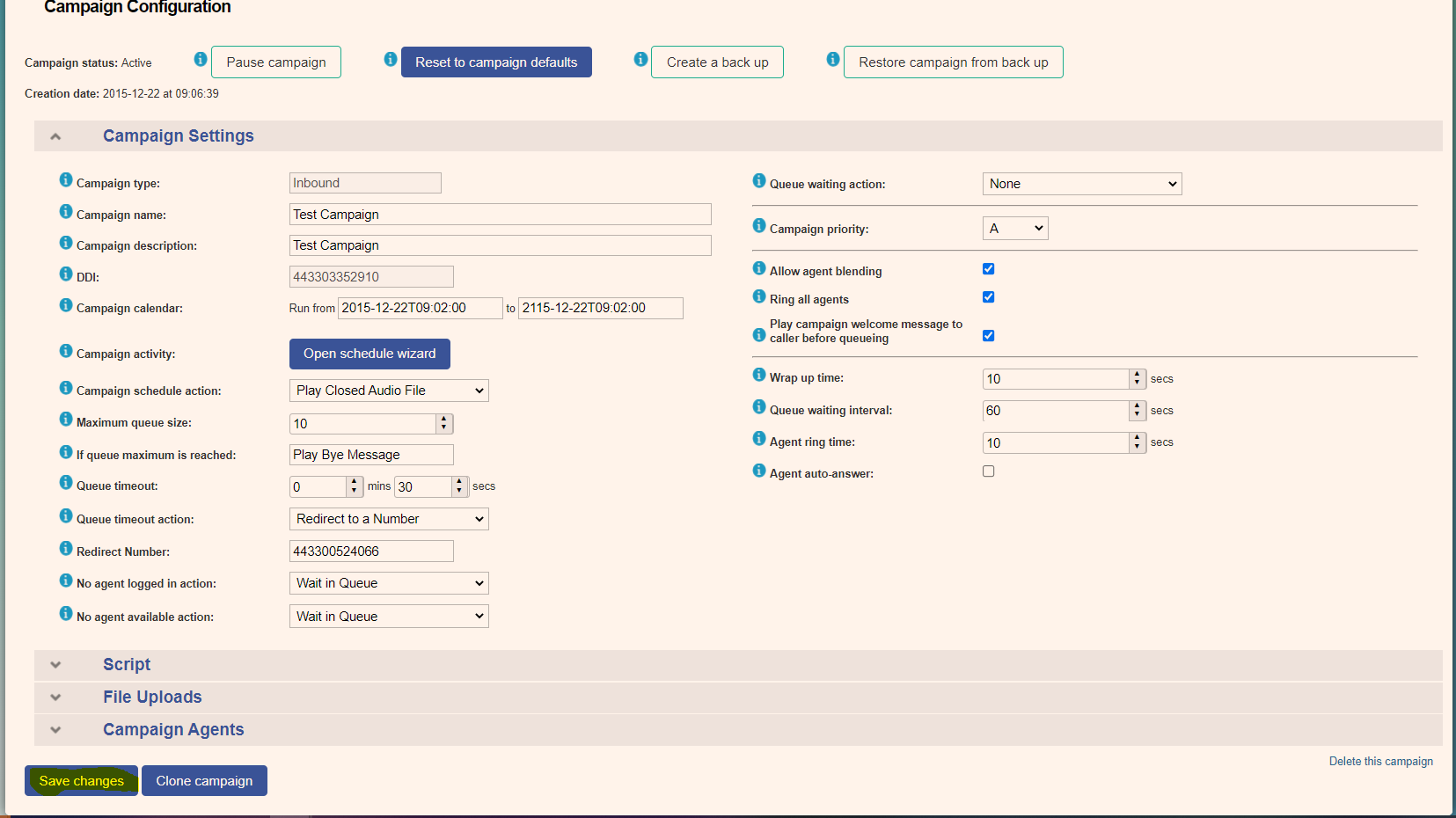Click the No agent logged in action info icon

coord(66,580)
